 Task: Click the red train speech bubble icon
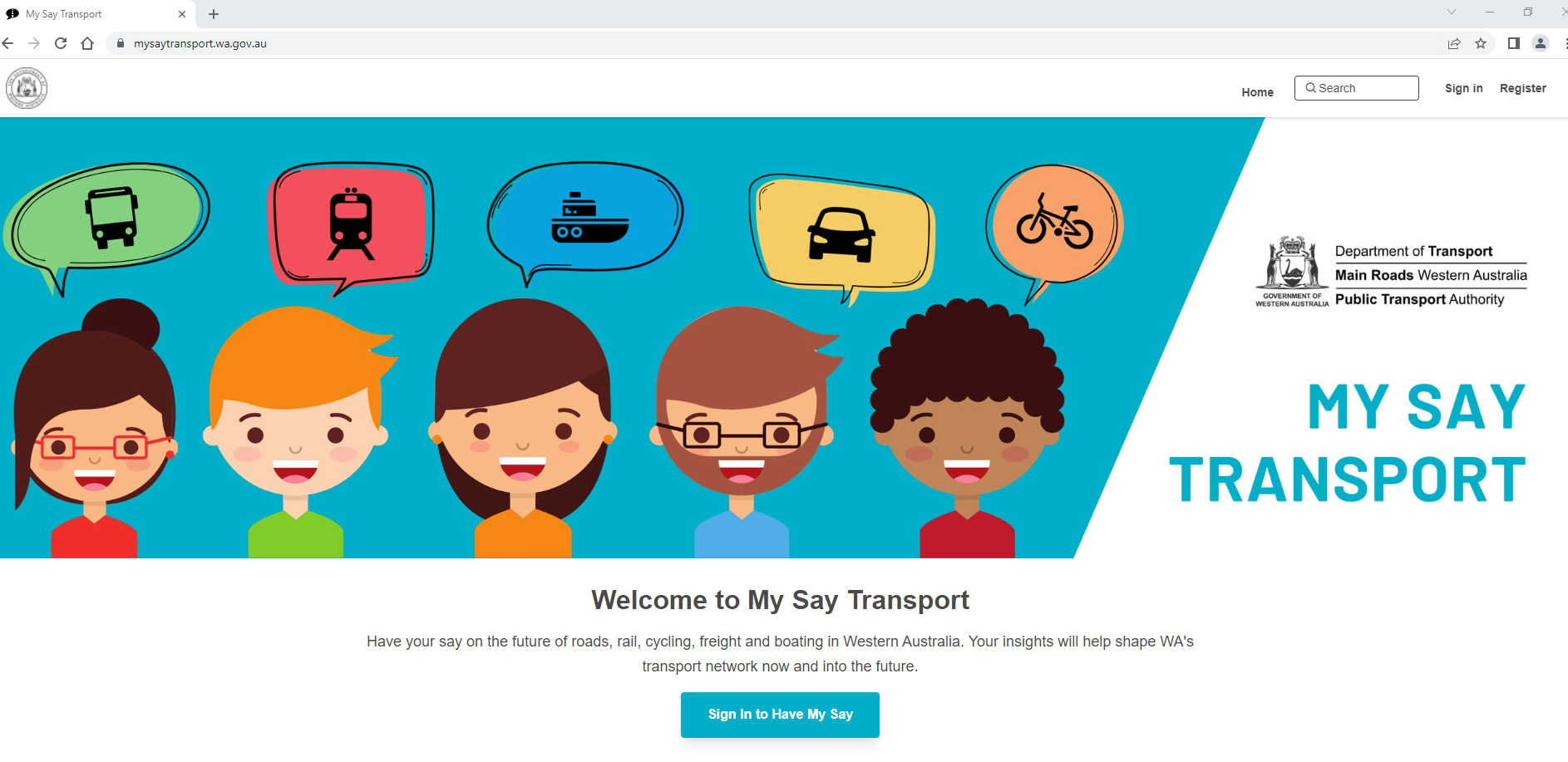[x=351, y=224]
